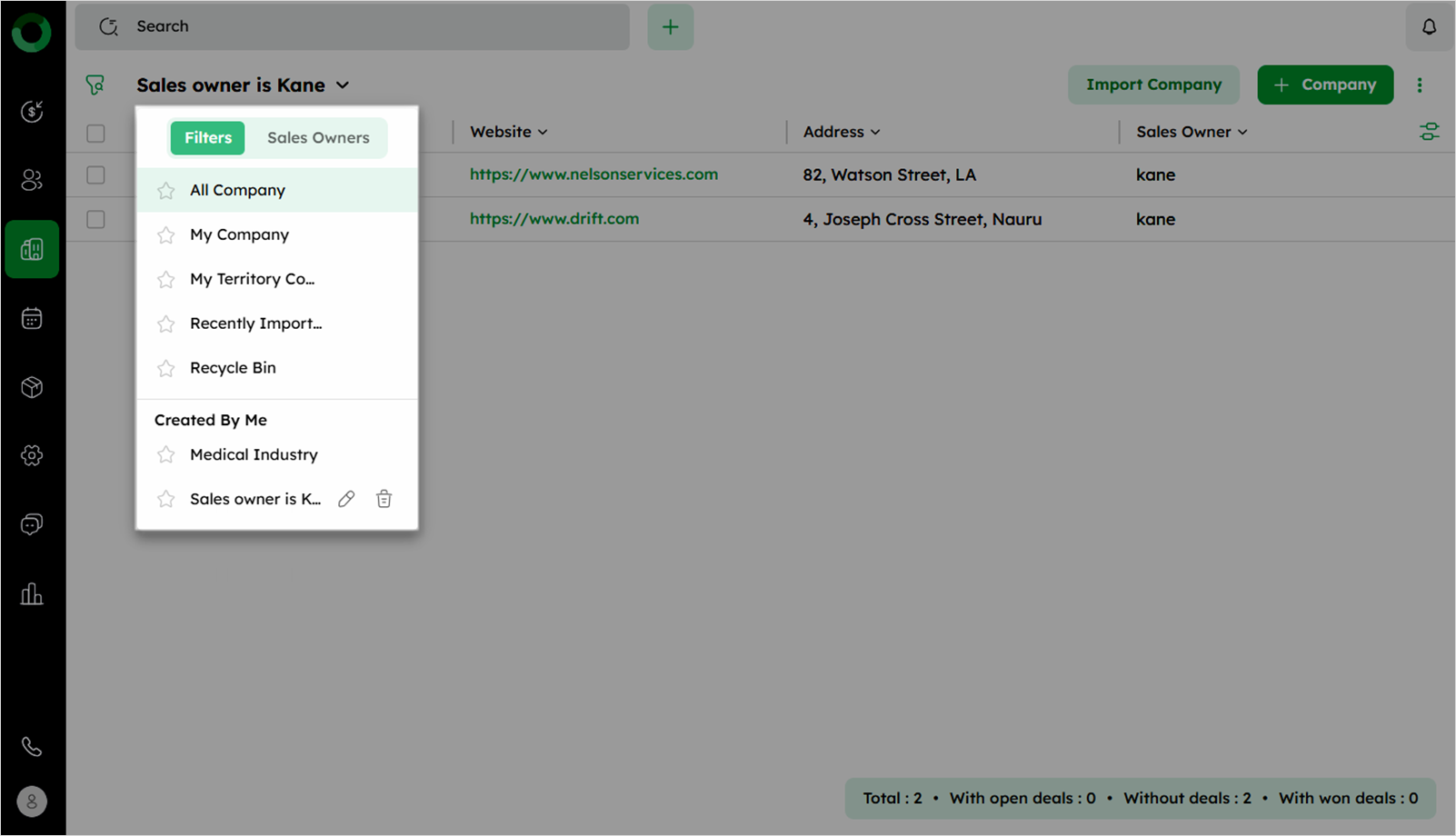Check the nelsonservices.com row checkbox
Screen dimensions: 1456x836
(95, 174)
